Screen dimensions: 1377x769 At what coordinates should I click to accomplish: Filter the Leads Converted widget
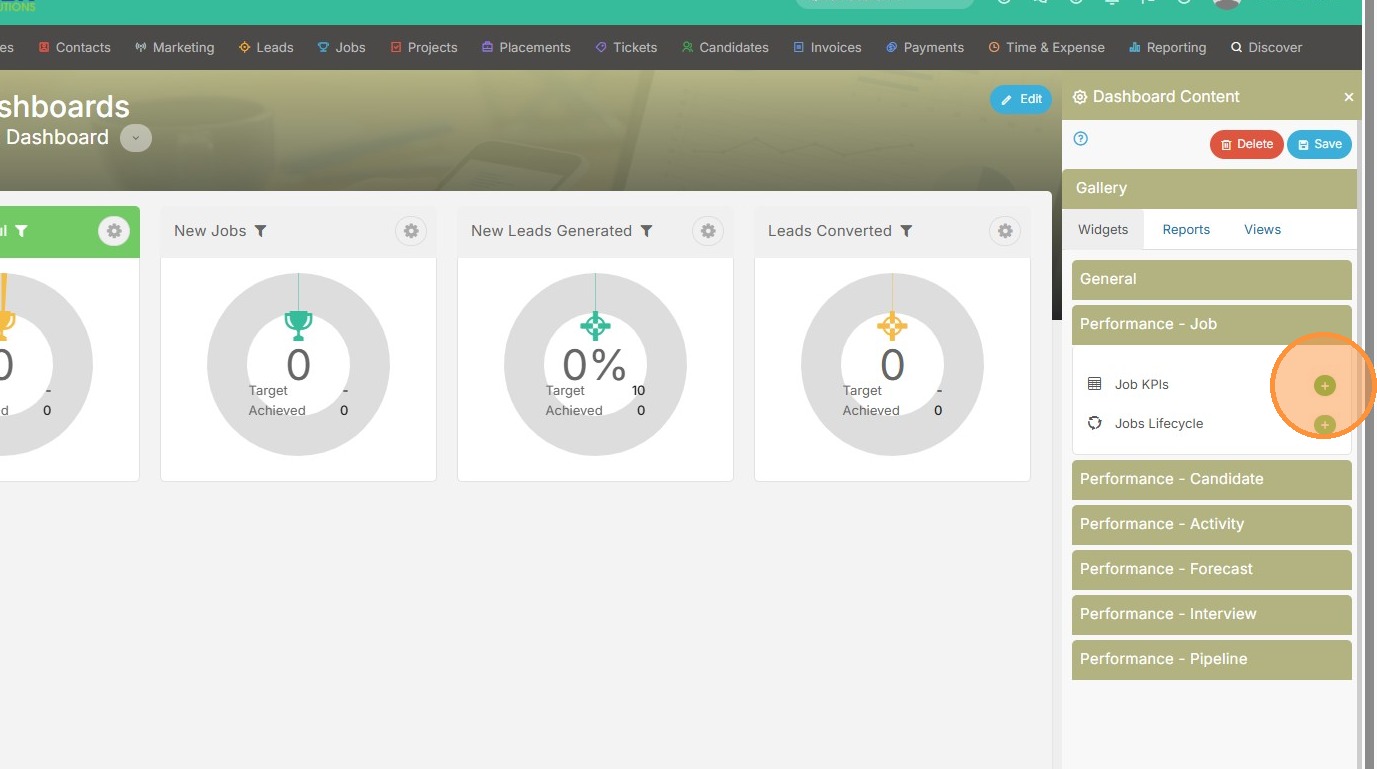click(906, 231)
